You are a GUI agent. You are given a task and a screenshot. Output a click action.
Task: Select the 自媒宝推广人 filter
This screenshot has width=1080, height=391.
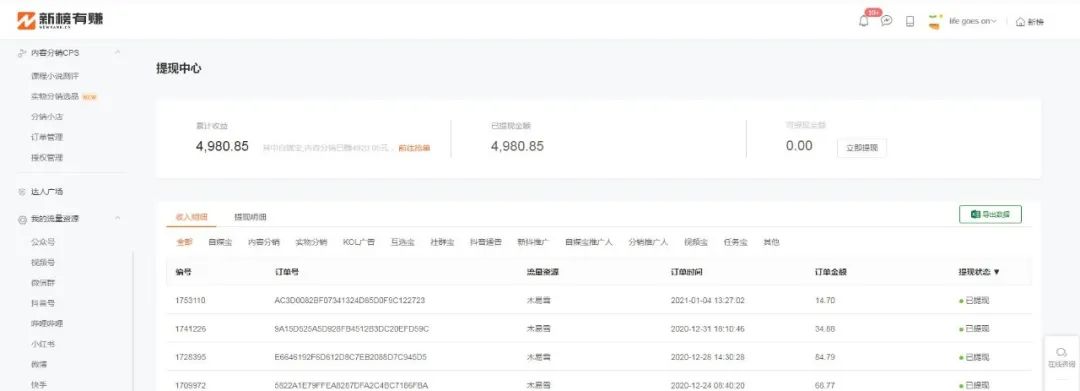pos(589,242)
